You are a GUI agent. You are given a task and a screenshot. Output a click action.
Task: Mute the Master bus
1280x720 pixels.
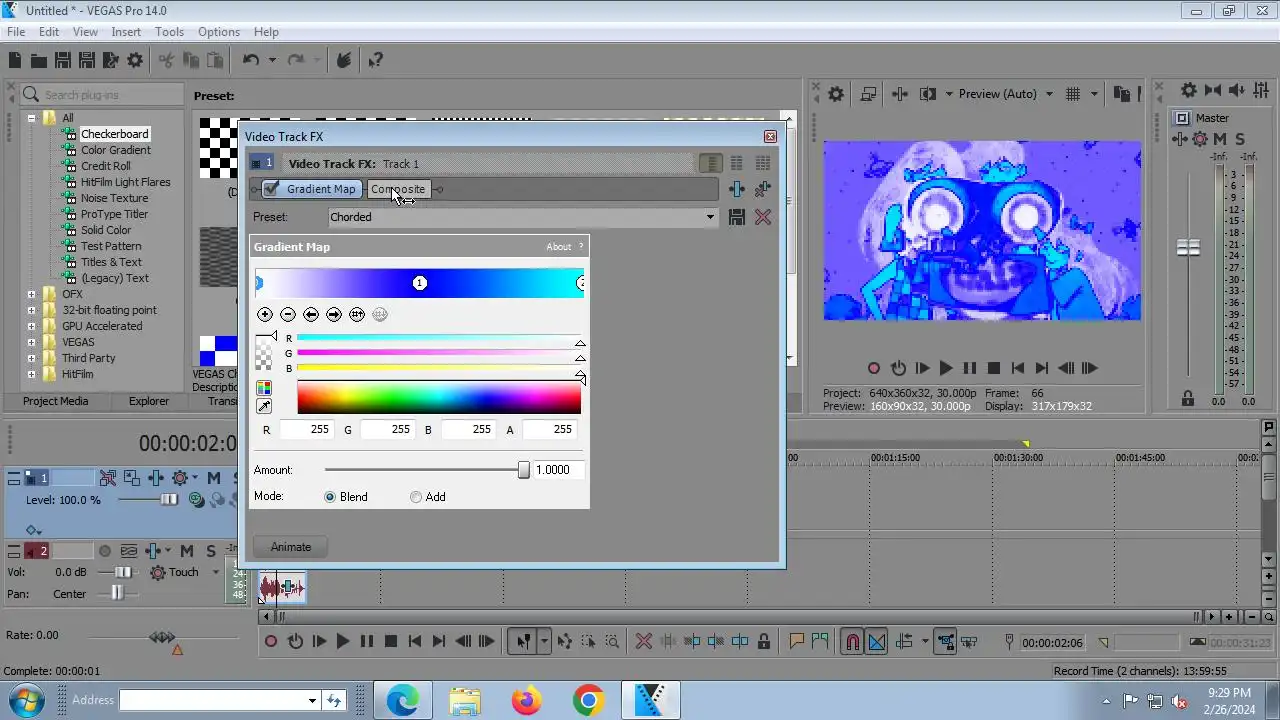click(1221, 139)
